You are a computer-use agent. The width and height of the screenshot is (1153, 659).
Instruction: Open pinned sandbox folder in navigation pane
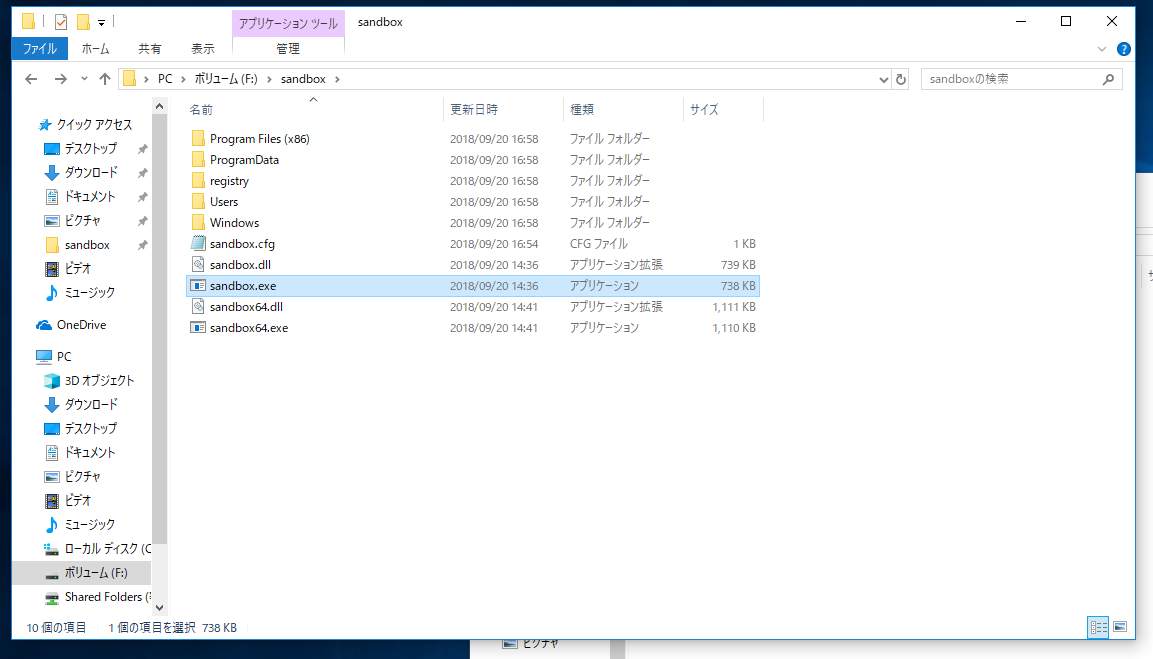87,245
